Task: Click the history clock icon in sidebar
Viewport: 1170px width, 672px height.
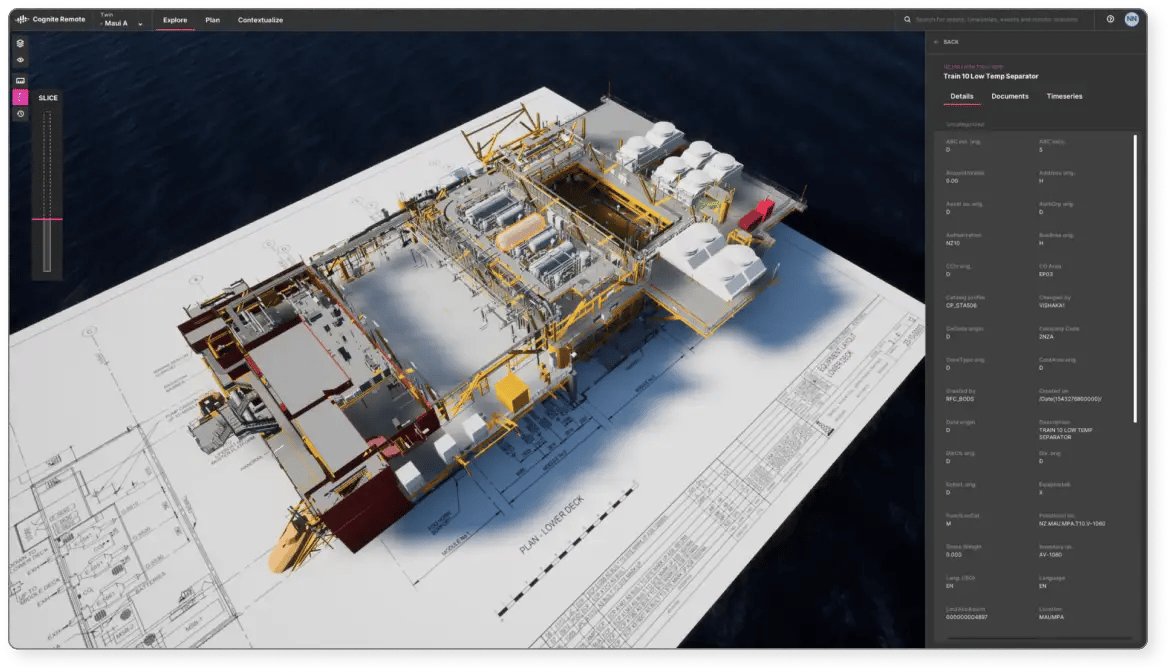Action: [20, 114]
